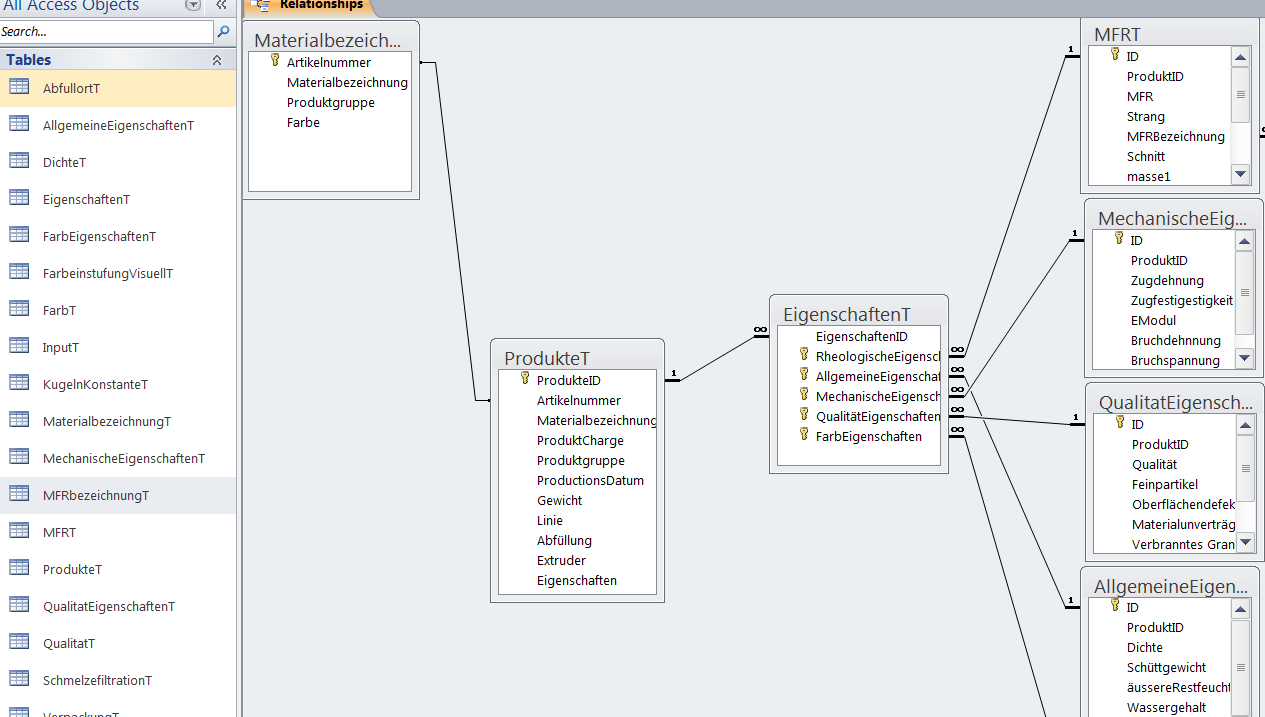
Task: Click key icon beside QualitätEigenschaften field
Action: [x=803, y=415]
